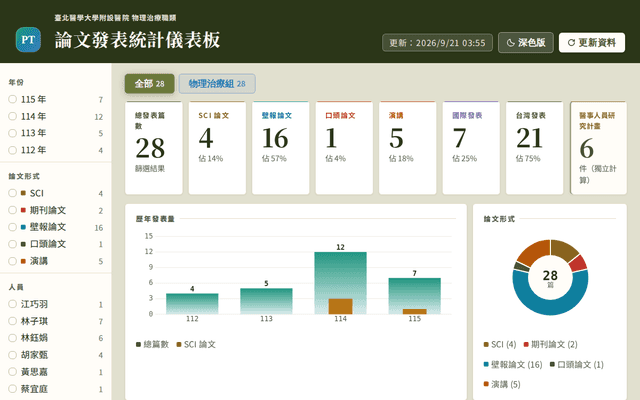Toggle donut legend 演講 (5)

(502, 384)
